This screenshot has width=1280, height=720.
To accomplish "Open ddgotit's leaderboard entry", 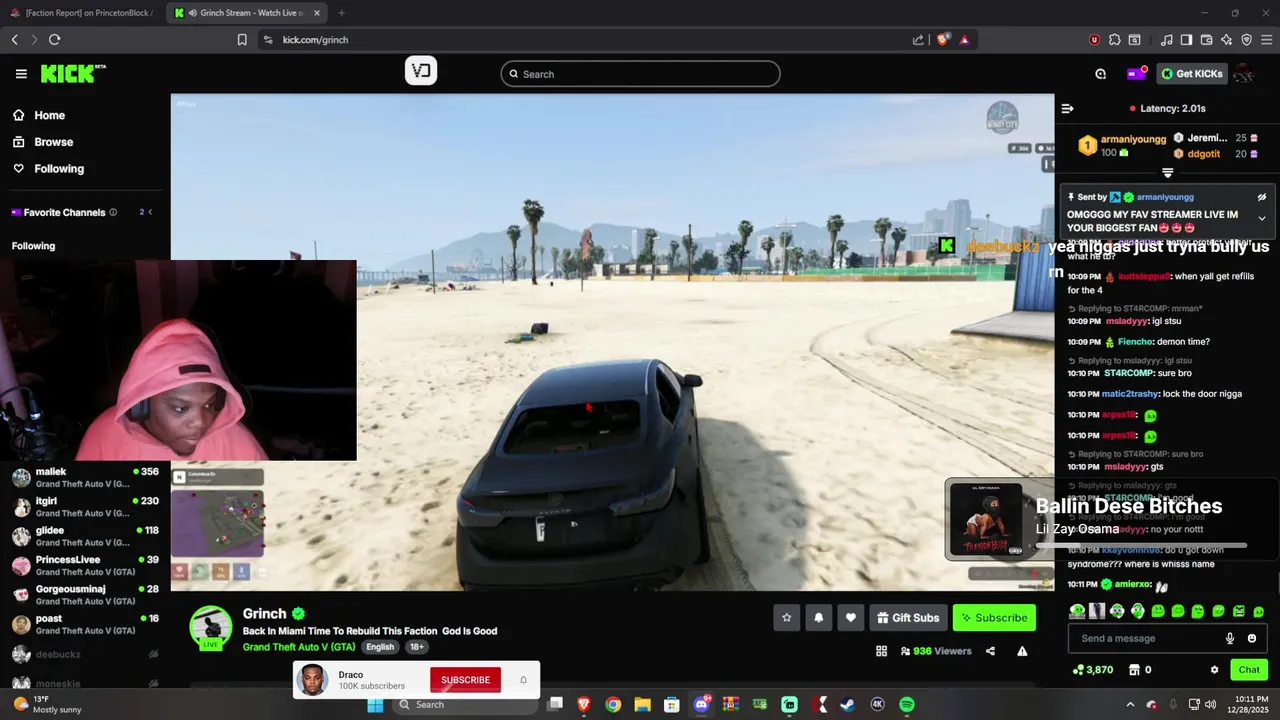I will [1203, 154].
